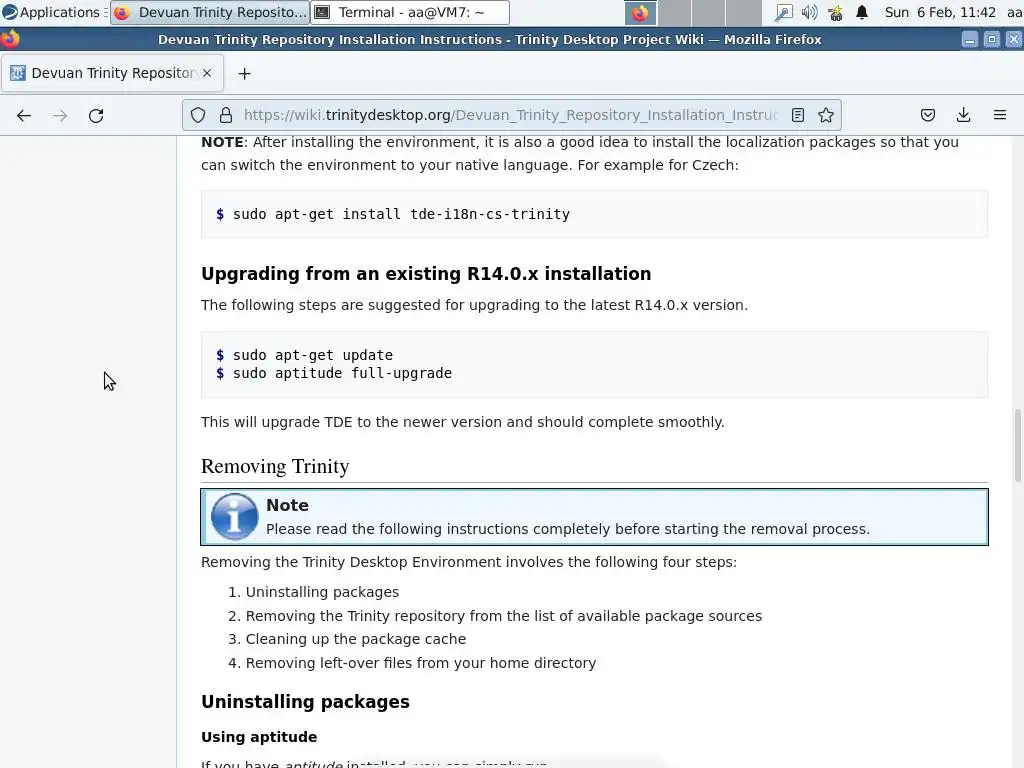The height and width of the screenshot is (768, 1024).
Task: Maximize the Firefox window
Action: point(991,40)
